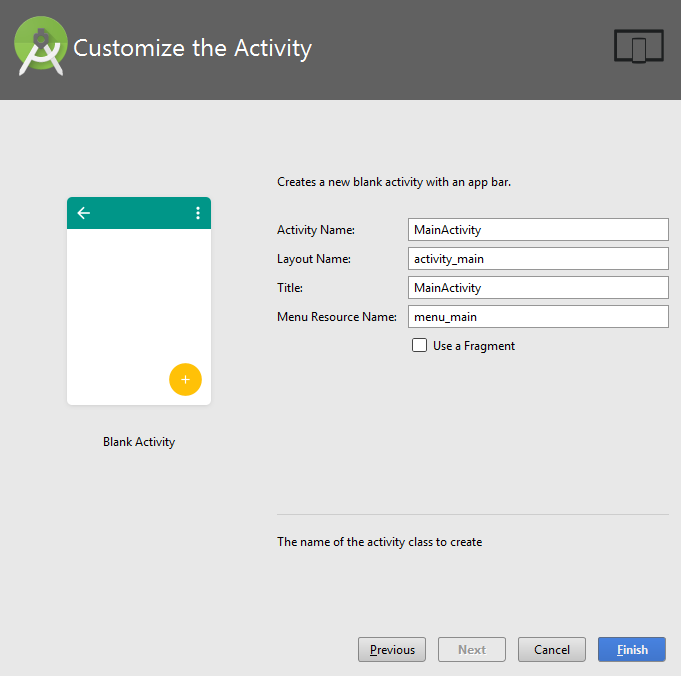Image resolution: width=681 pixels, height=676 pixels.
Task: Click the phone and tablet form factor icon
Action: point(638,46)
